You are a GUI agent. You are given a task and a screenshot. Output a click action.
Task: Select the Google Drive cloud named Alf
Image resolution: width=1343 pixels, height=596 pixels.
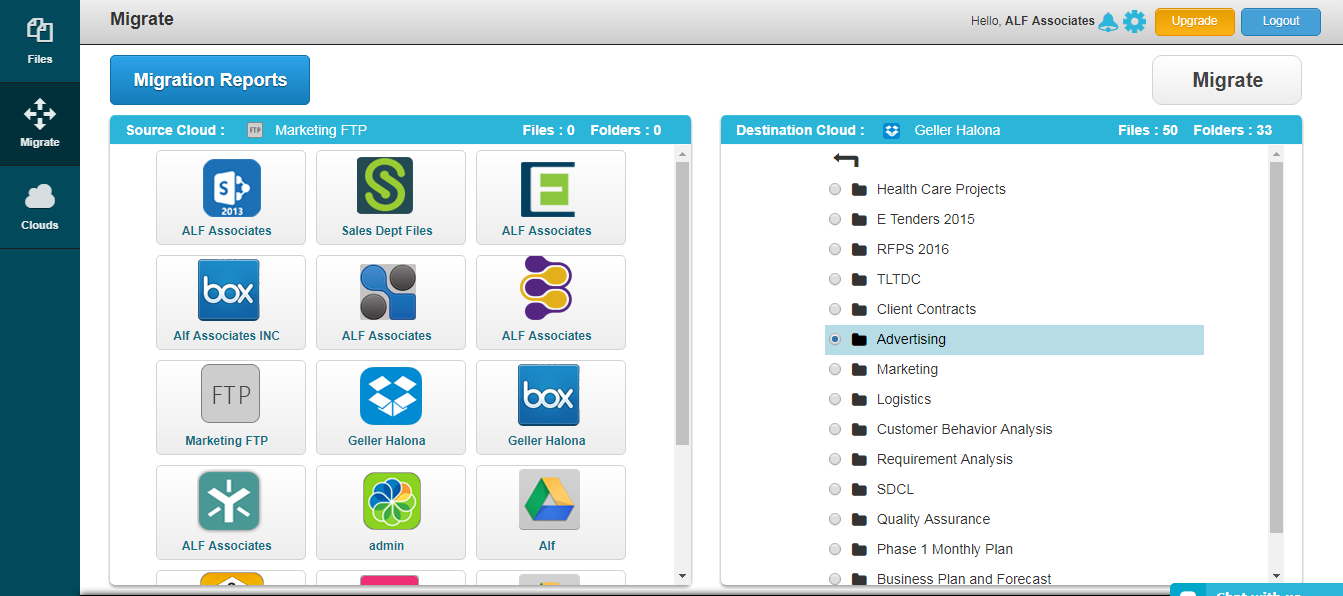click(550, 512)
